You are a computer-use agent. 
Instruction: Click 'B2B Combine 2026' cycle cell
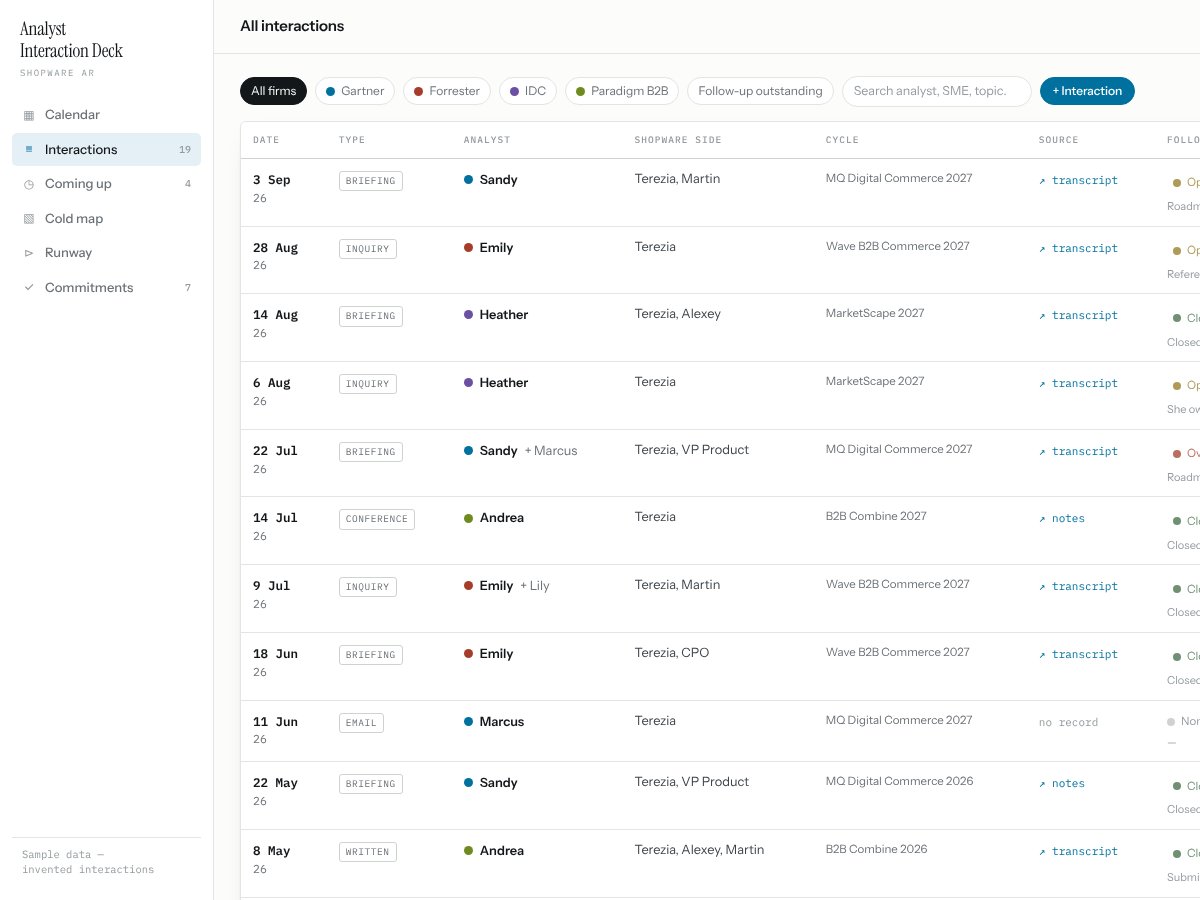tap(876, 849)
